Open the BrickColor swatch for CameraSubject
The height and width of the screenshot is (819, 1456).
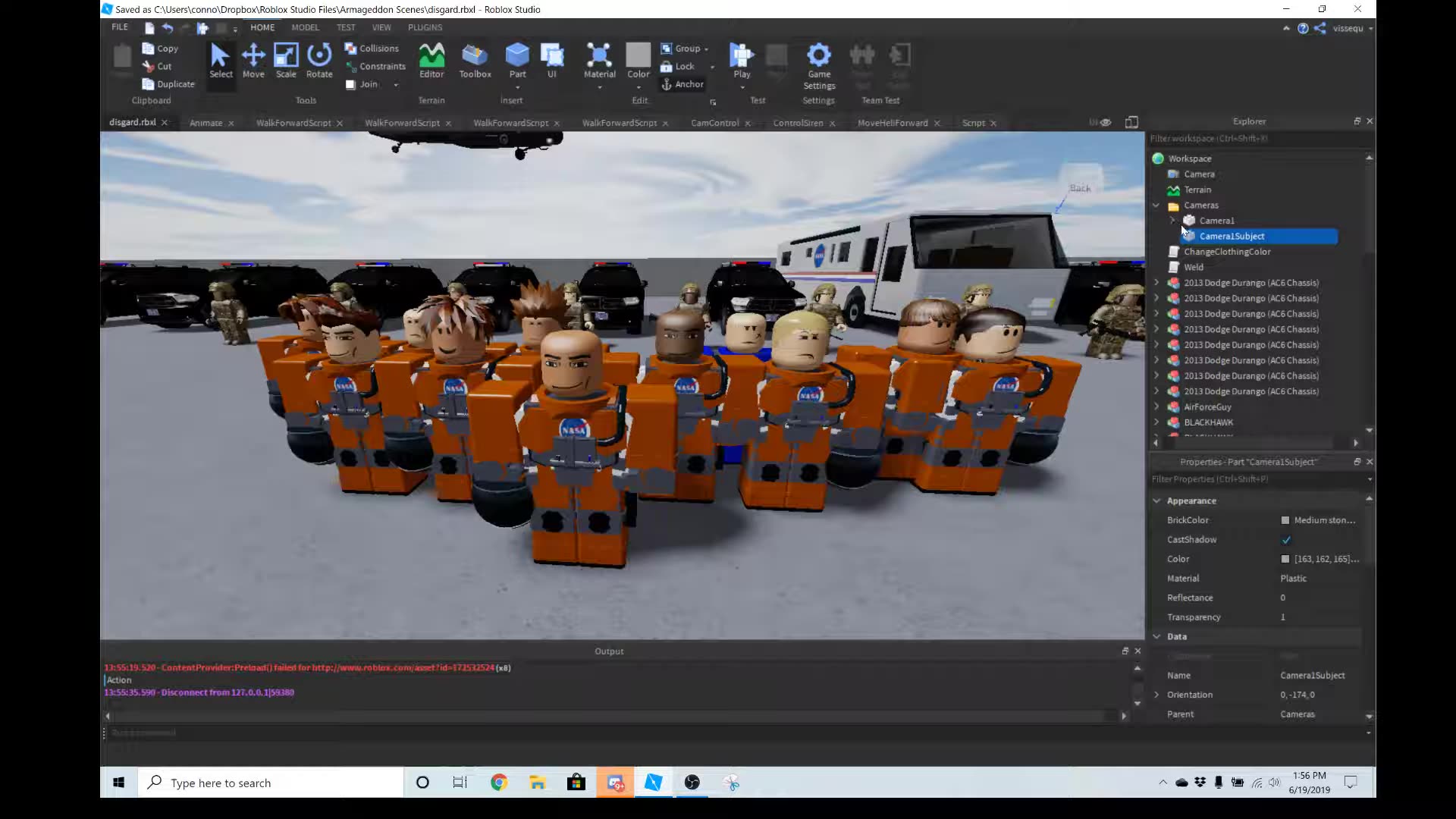click(x=1285, y=520)
